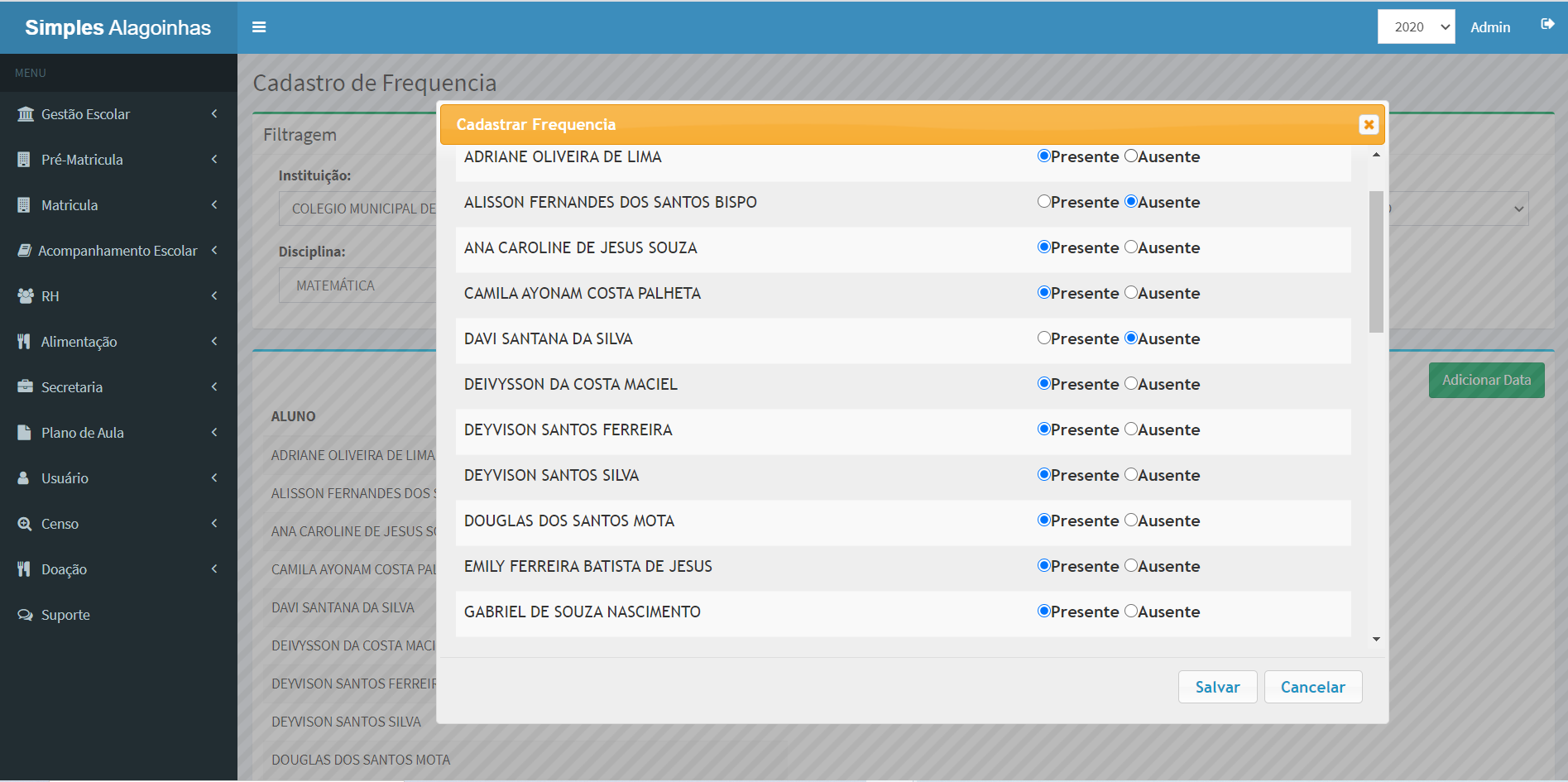Click the dialog scrollbar down arrow
The width and height of the screenshot is (1568, 782).
point(1376,639)
